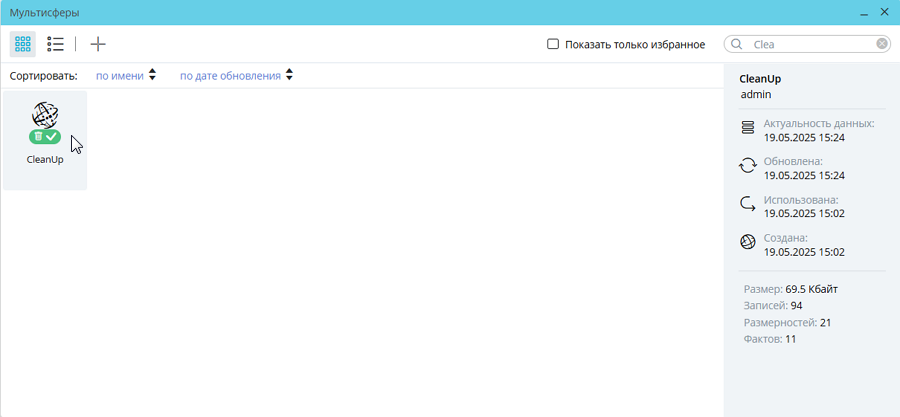900x417 pixels.
Task: Select the CleanUp label under the tile
Action: [x=45, y=159]
